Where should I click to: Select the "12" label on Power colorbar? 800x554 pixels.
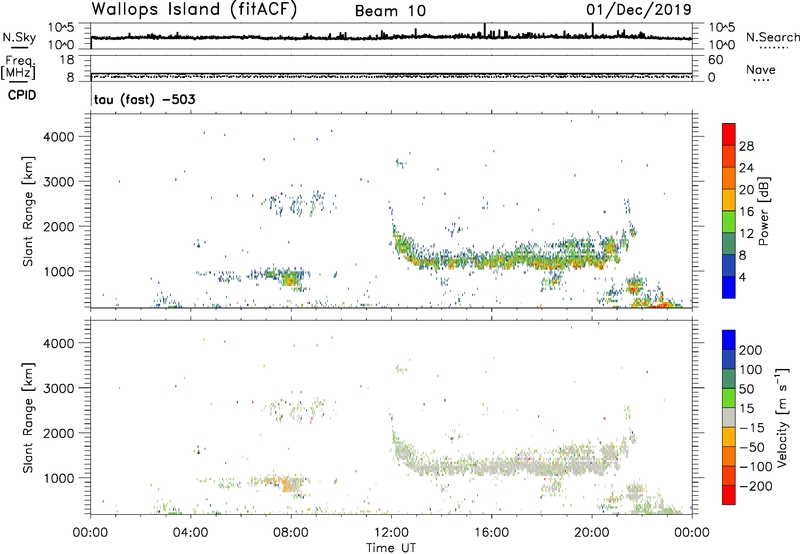pos(746,234)
